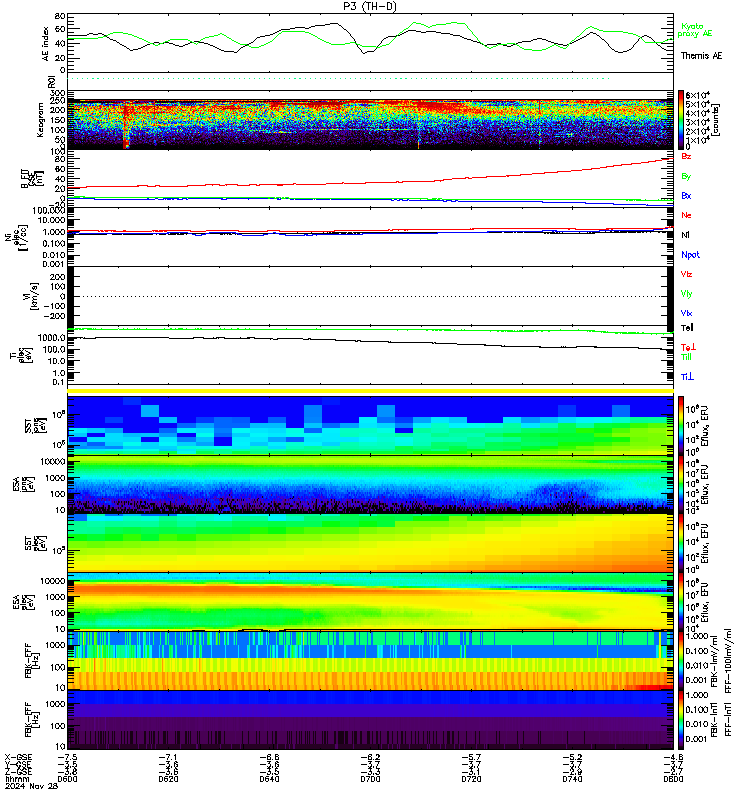Click the FFF-100lmV/ml color bar label

[728, 660]
